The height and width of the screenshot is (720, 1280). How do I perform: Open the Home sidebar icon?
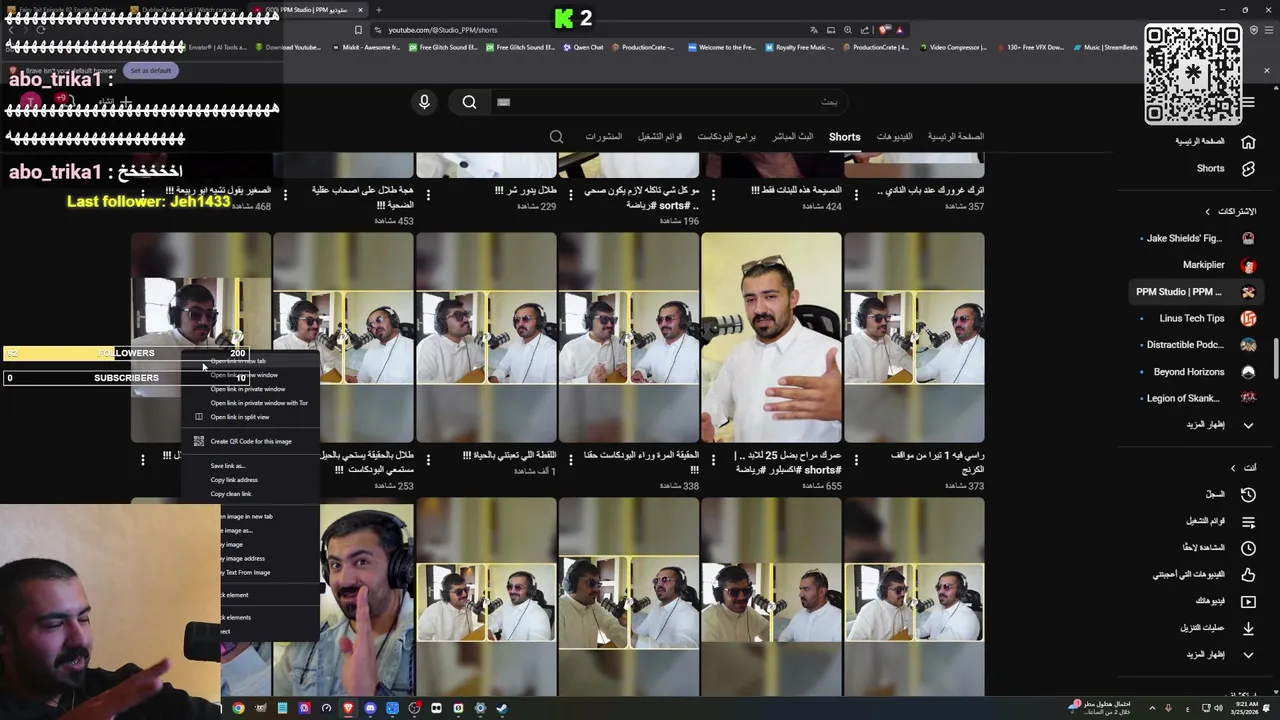click(x=1248, y=142)
